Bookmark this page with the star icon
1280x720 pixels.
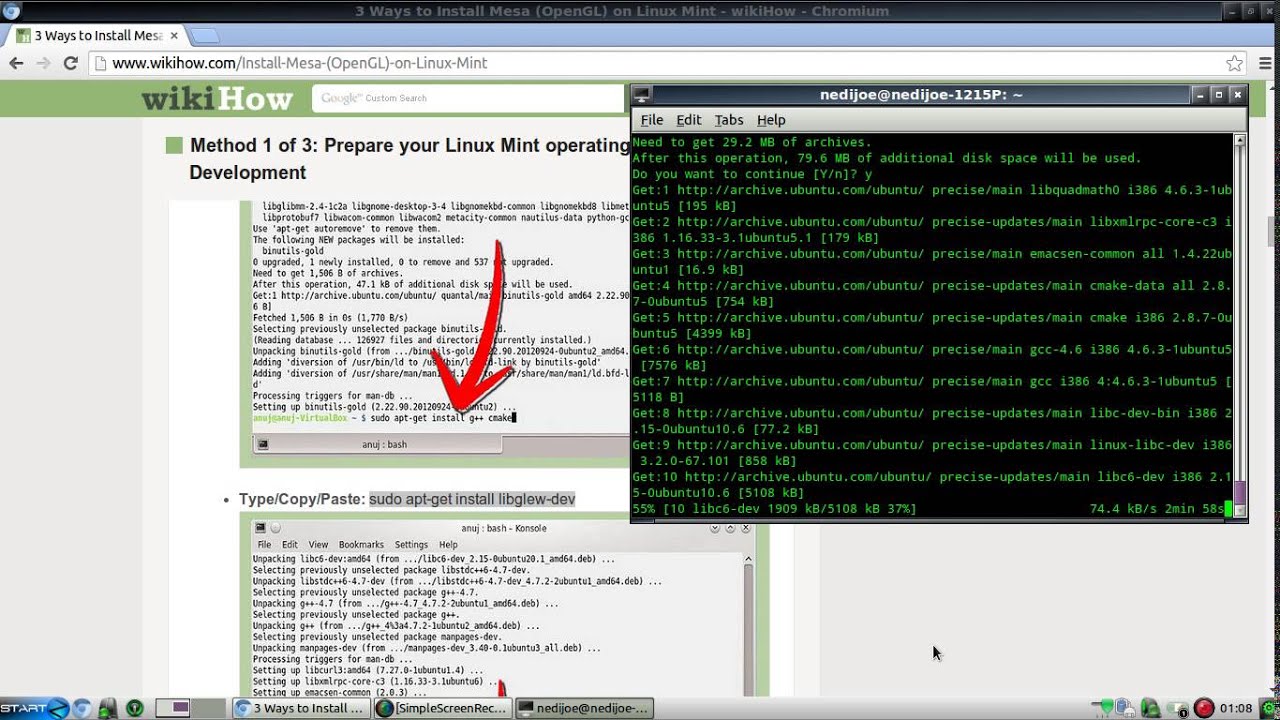(x=1235, y=63)
